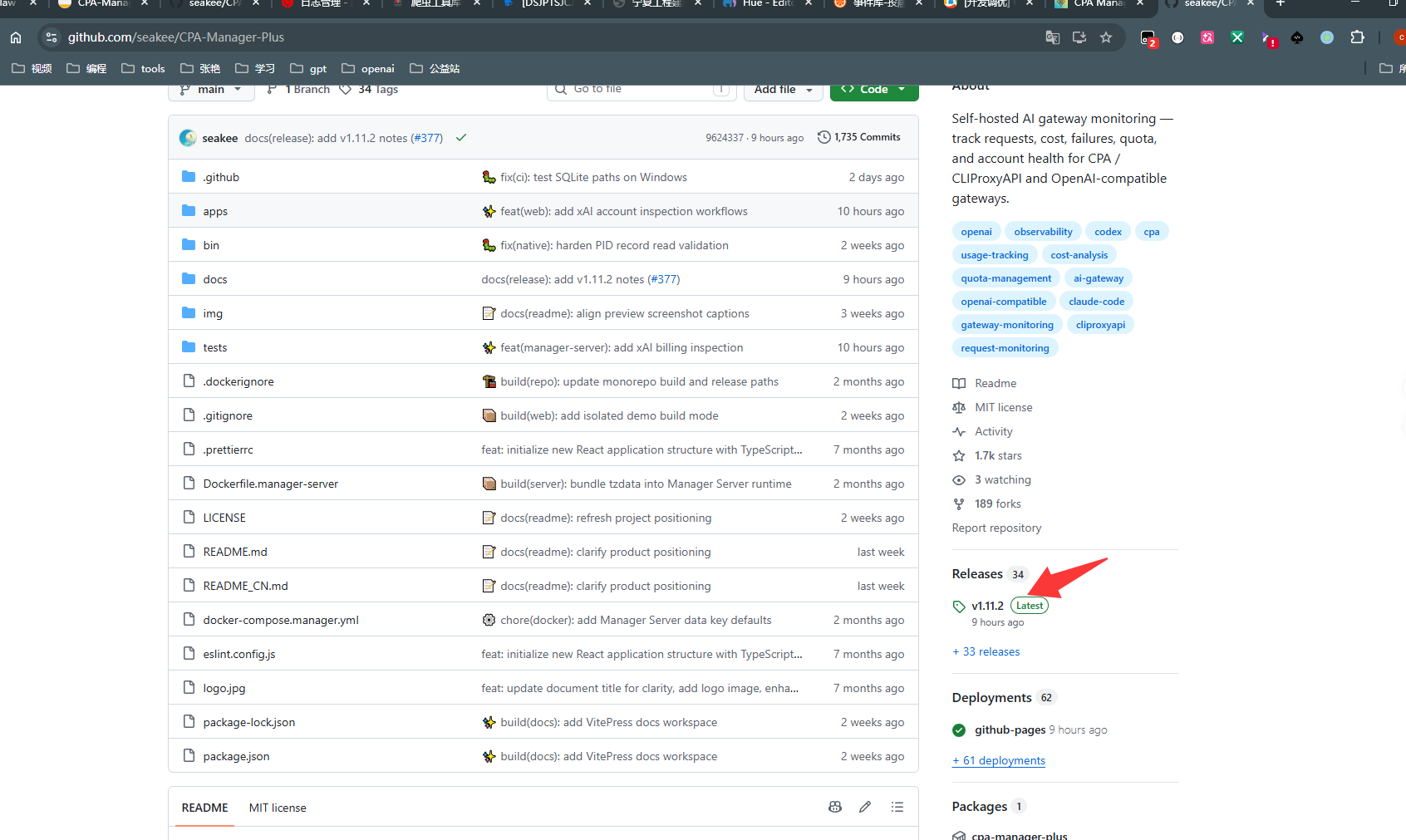Open the tests folder name
Screen dimensions: 1406x840
215,347
